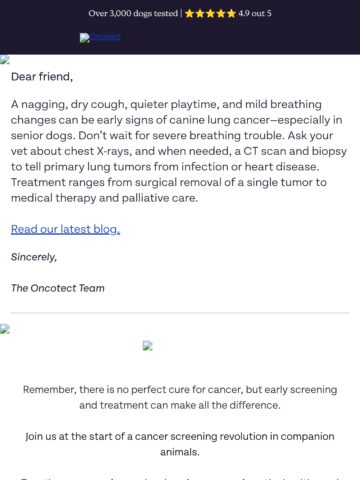Click the broken image icon below the divider line

[5, 329]
